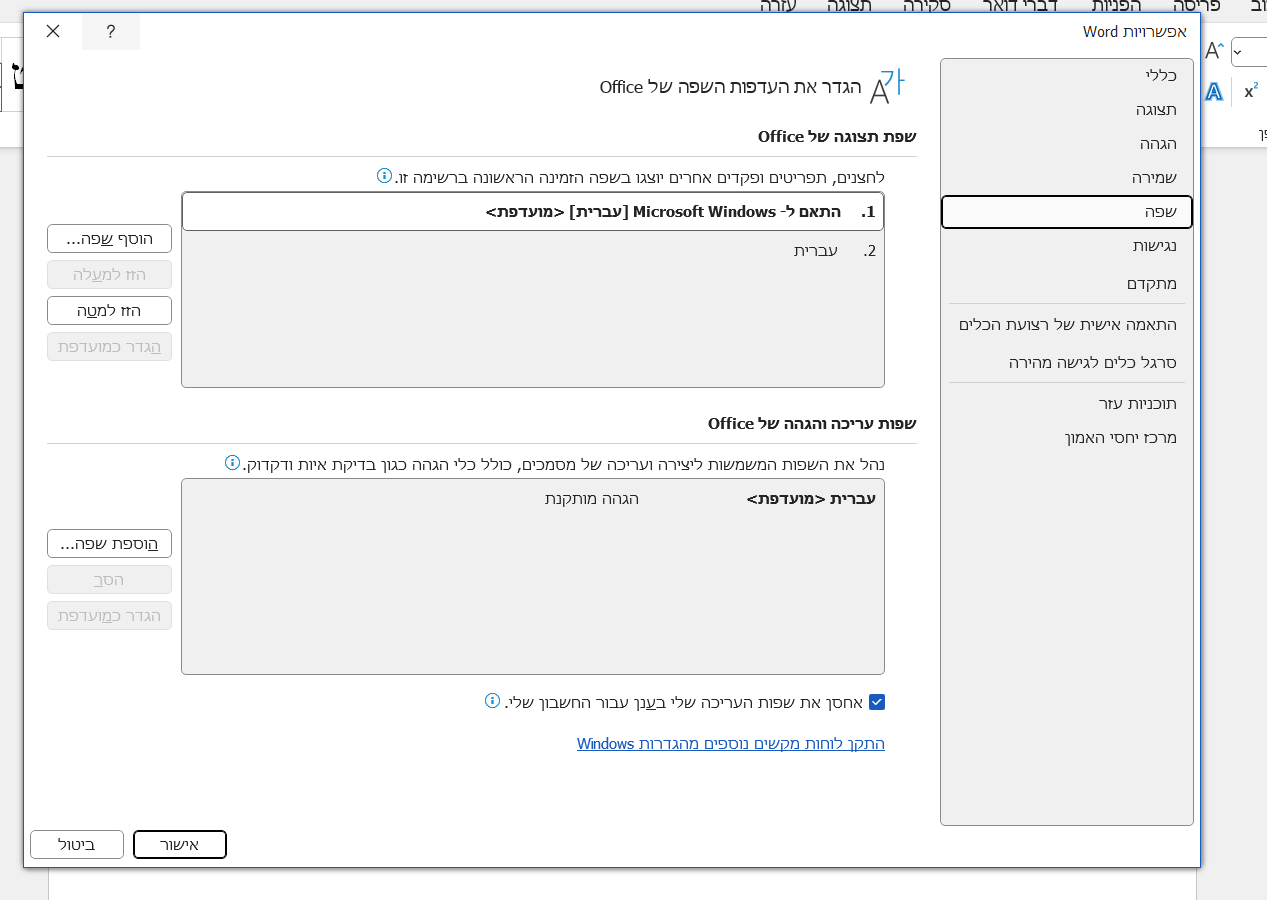
Task: Click the הזז למעלה button
Action: [x=110, y=275]
